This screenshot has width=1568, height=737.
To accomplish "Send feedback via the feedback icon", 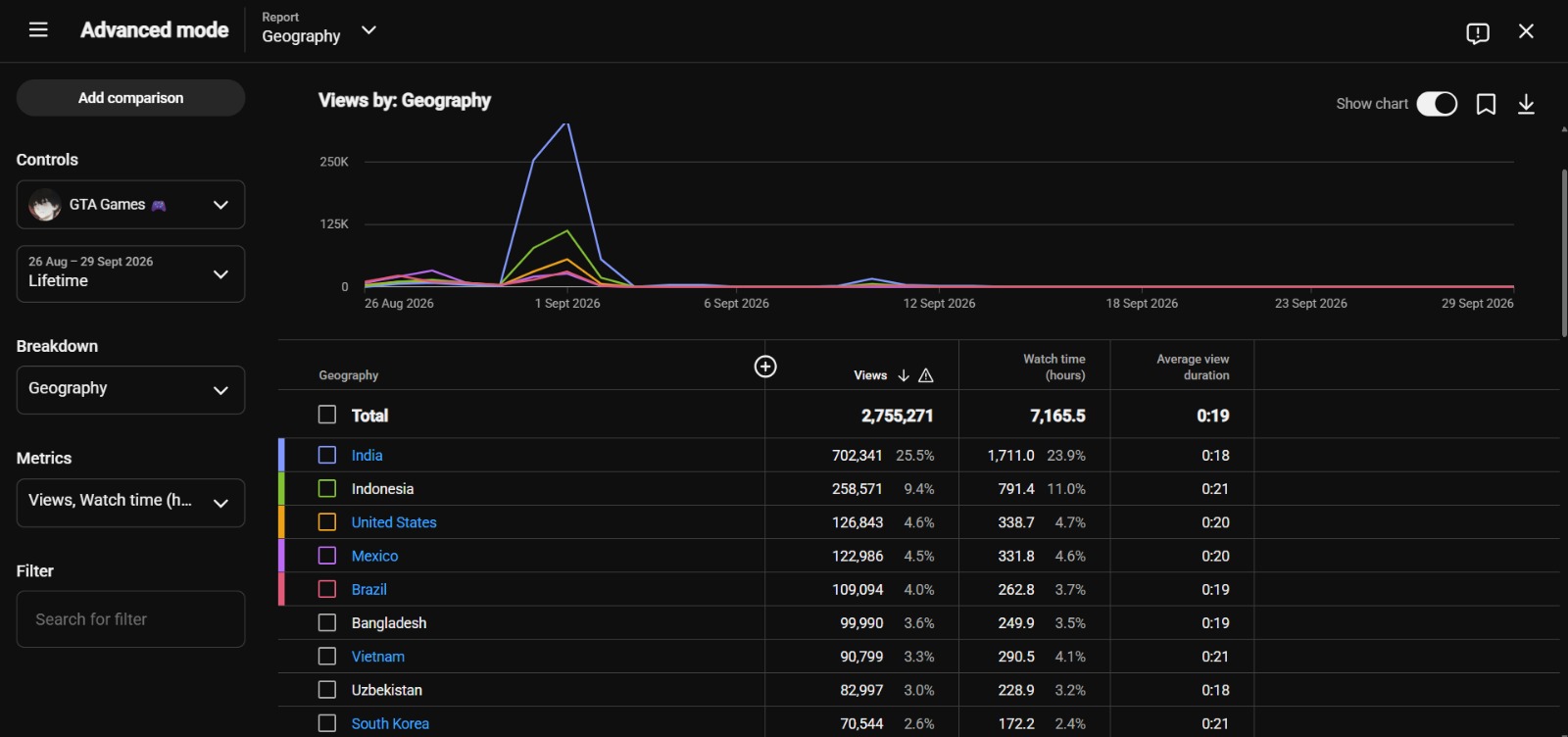I will 1478,33.
